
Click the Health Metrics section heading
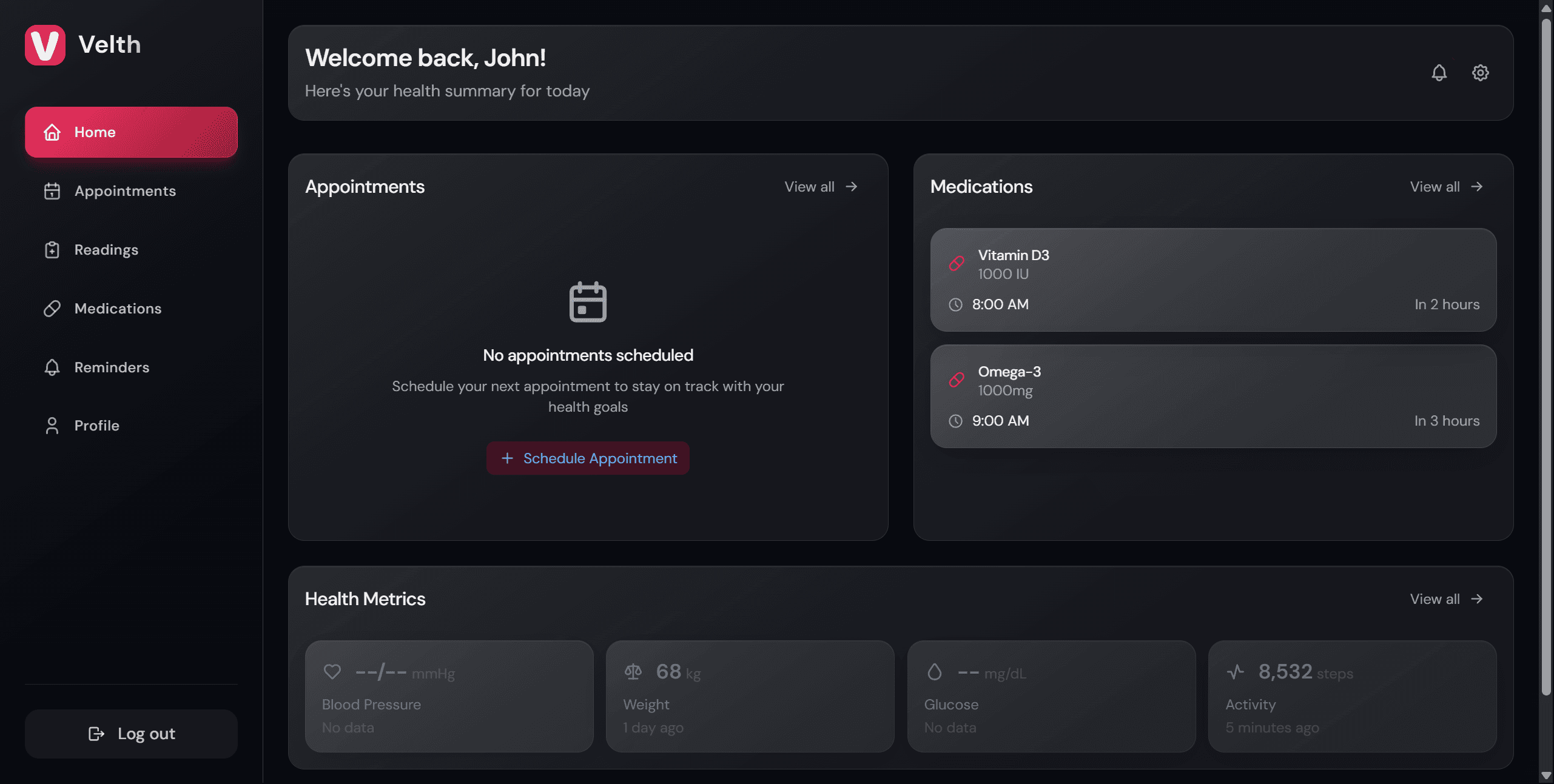point(365,599)
